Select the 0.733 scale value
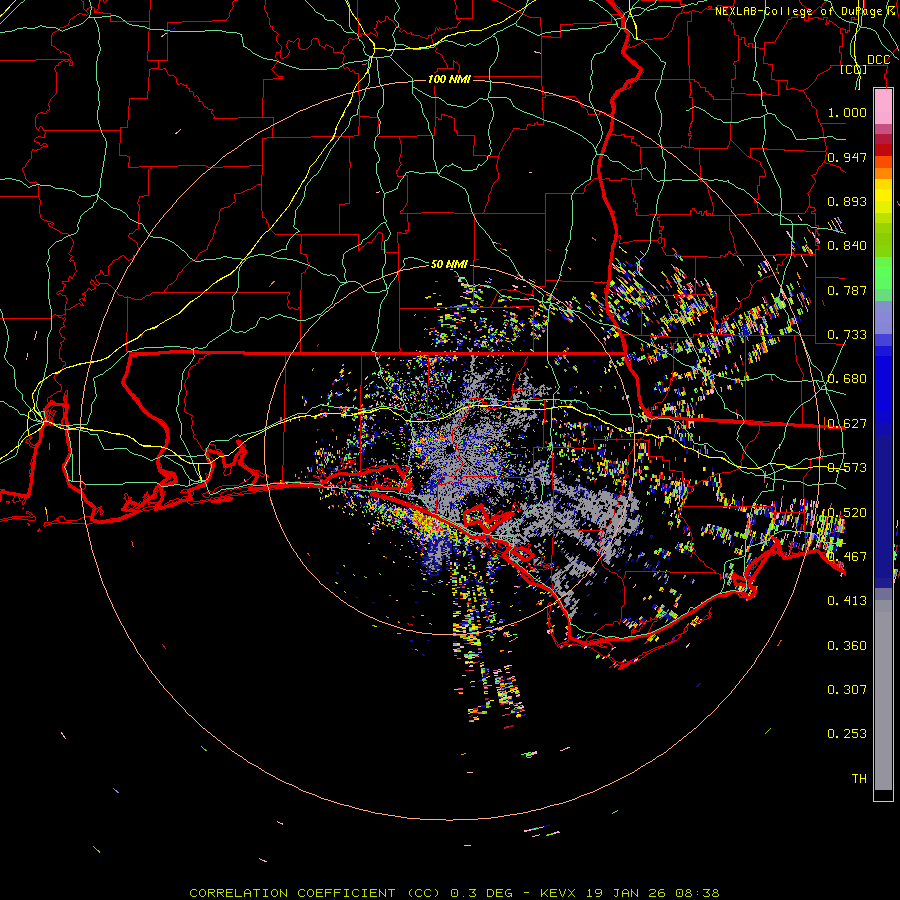 [x=847, y=335]
